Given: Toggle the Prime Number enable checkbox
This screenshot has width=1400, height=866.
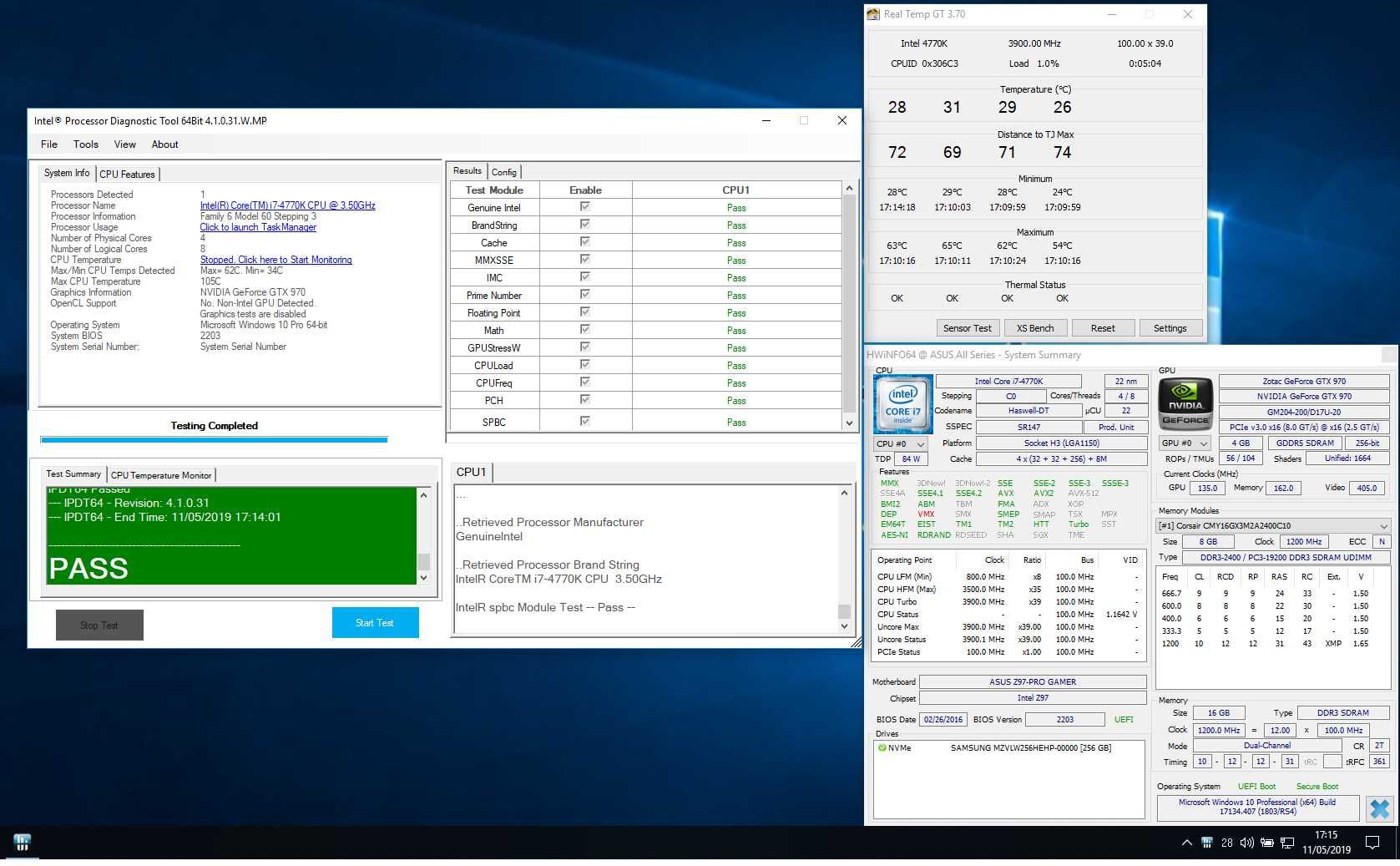Looking at the screenshot, I should tap(585, 295).
